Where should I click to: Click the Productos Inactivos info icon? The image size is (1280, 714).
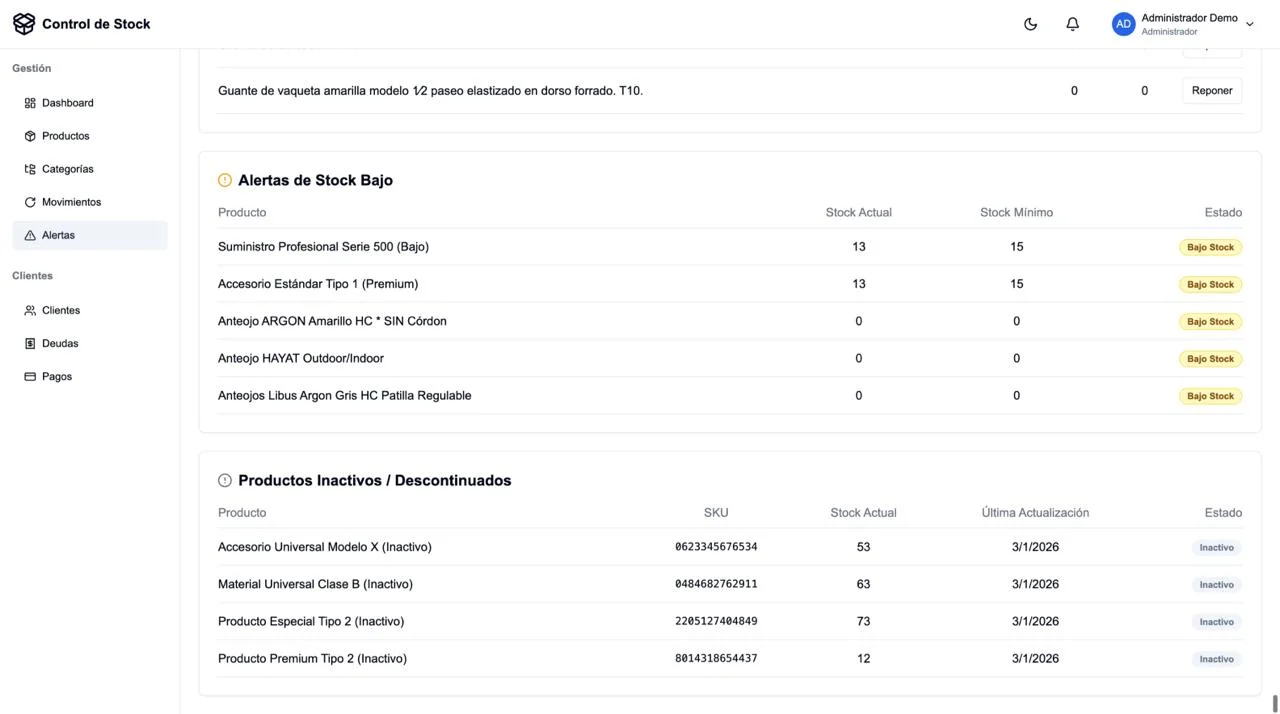225,480
